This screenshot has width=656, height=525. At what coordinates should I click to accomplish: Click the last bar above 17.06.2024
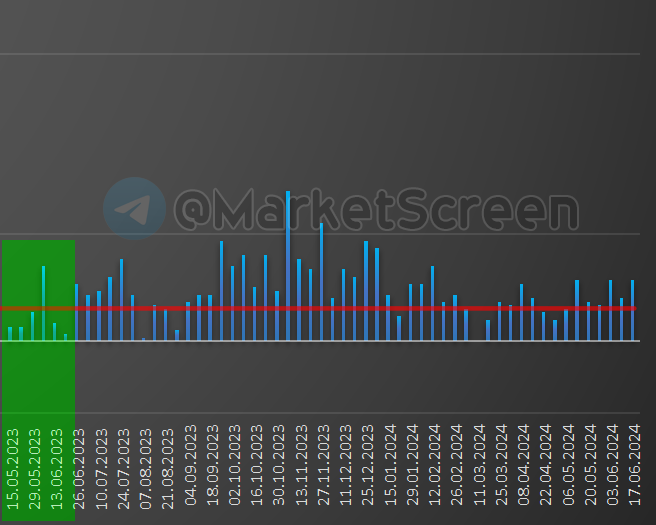(x=633, y=310)
